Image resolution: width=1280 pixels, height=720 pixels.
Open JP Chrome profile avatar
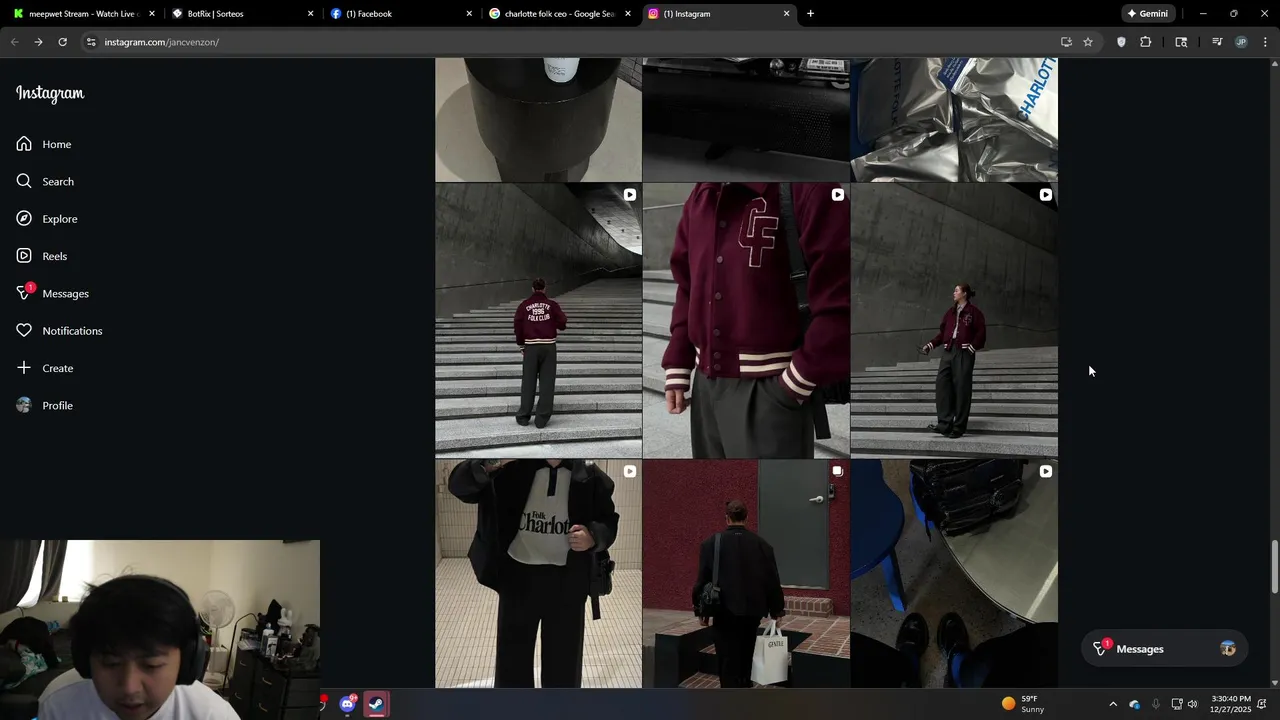click(x=1241, y=42)
